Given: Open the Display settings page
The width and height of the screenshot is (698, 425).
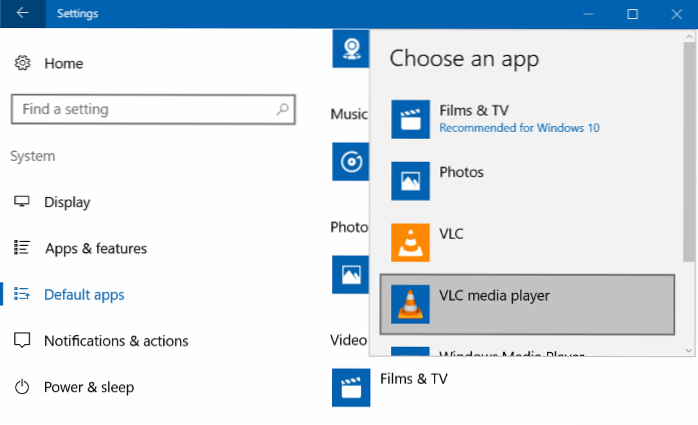Looking at the screenshot, I should click(67, 202).
